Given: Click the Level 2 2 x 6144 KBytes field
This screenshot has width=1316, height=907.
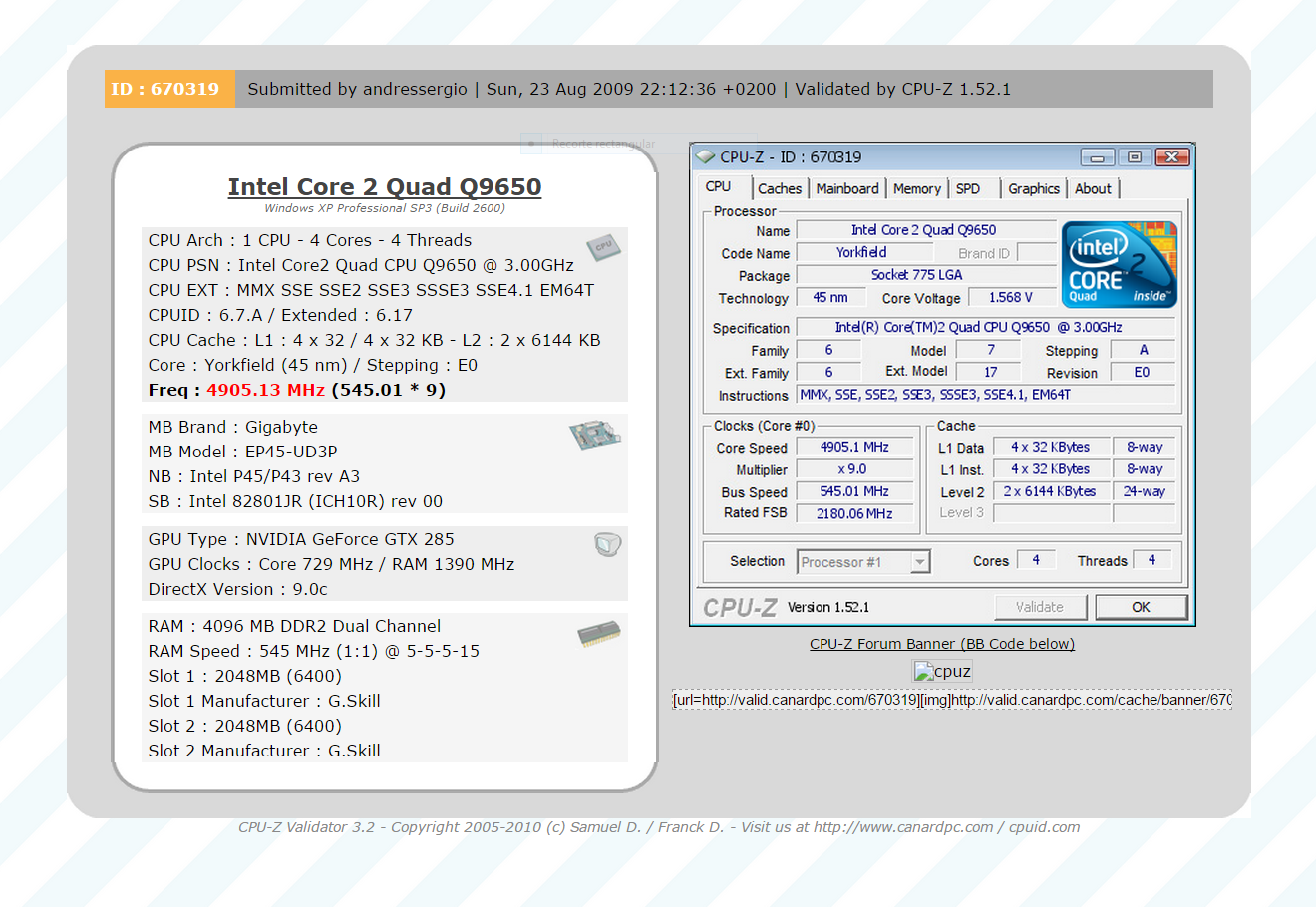Looking at the screenshot, I should [1052, 491].
